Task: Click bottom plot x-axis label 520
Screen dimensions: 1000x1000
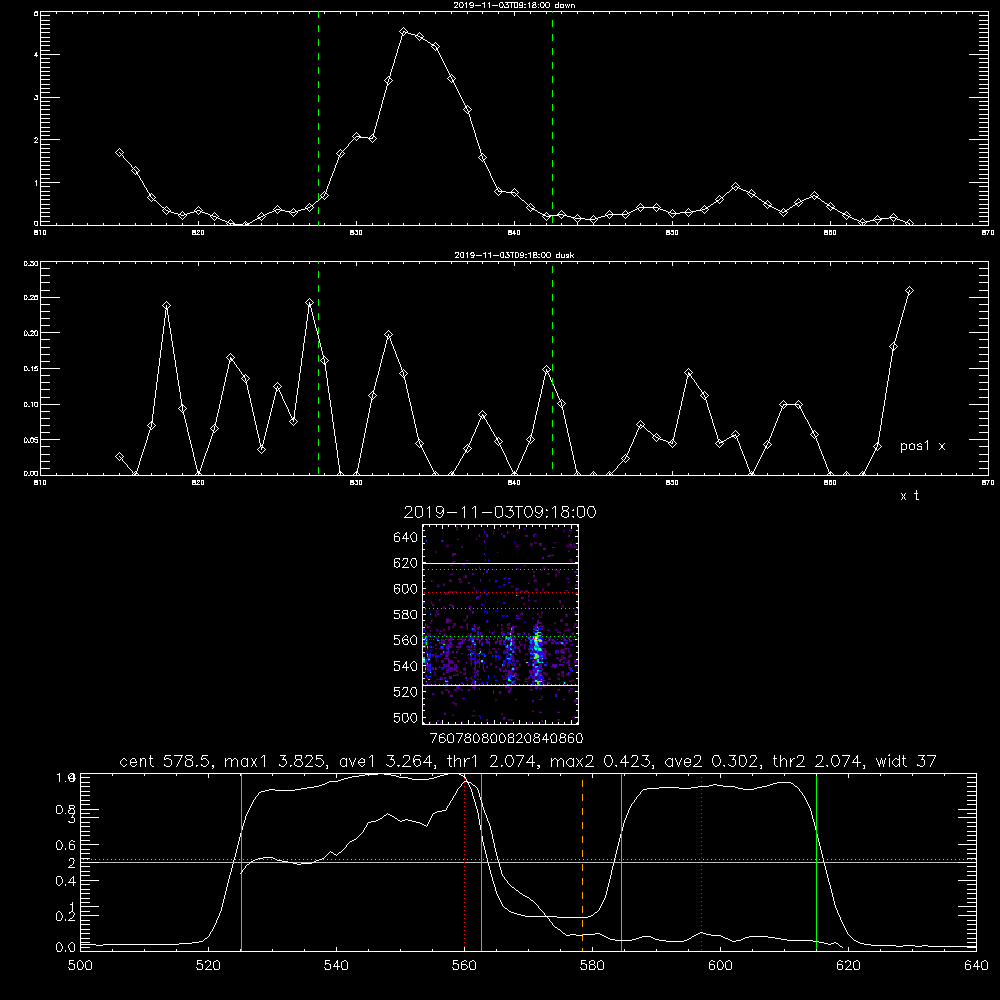Action: pos(208,966)
